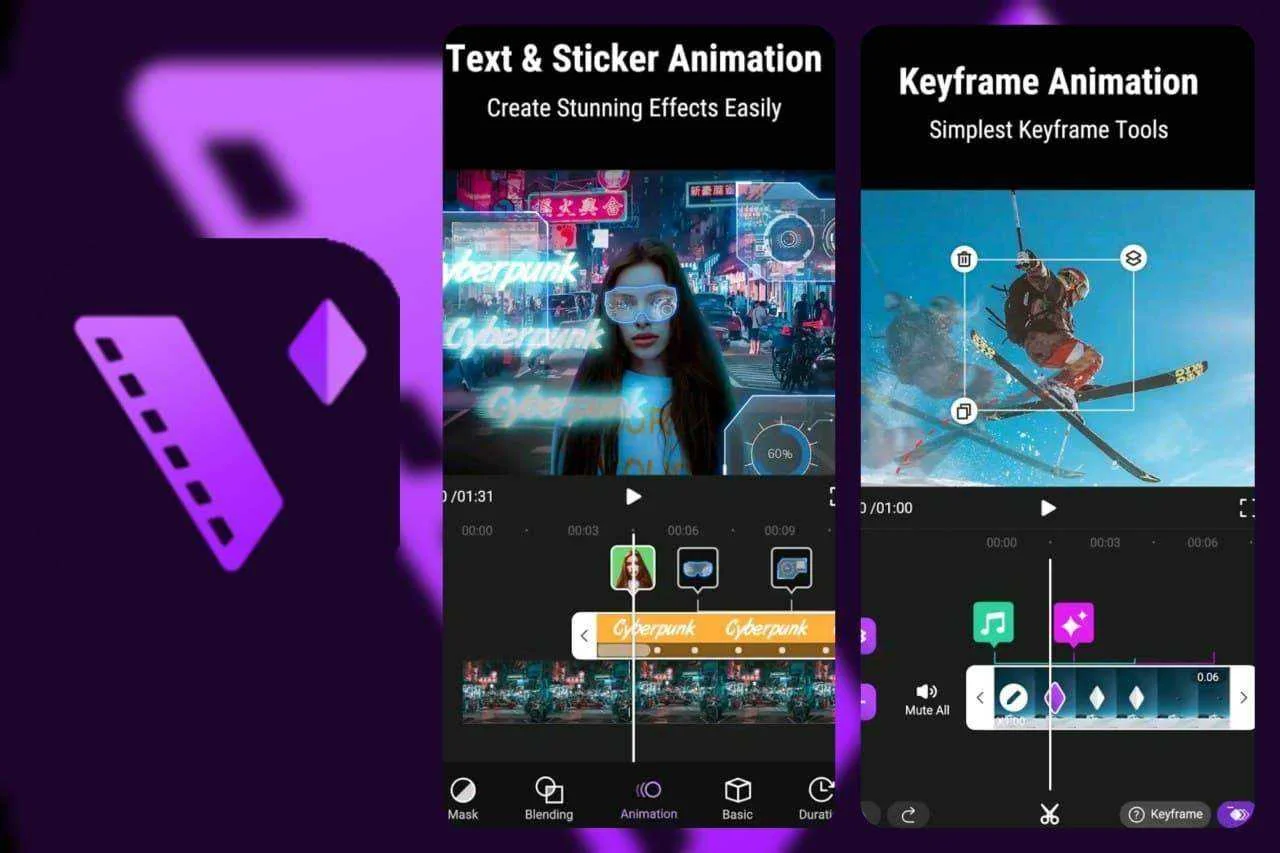This screenshot has height=853, width=1280.
Task: Click the "Create Stunning Effects Easily" subtitle
Action: point(634,108)
